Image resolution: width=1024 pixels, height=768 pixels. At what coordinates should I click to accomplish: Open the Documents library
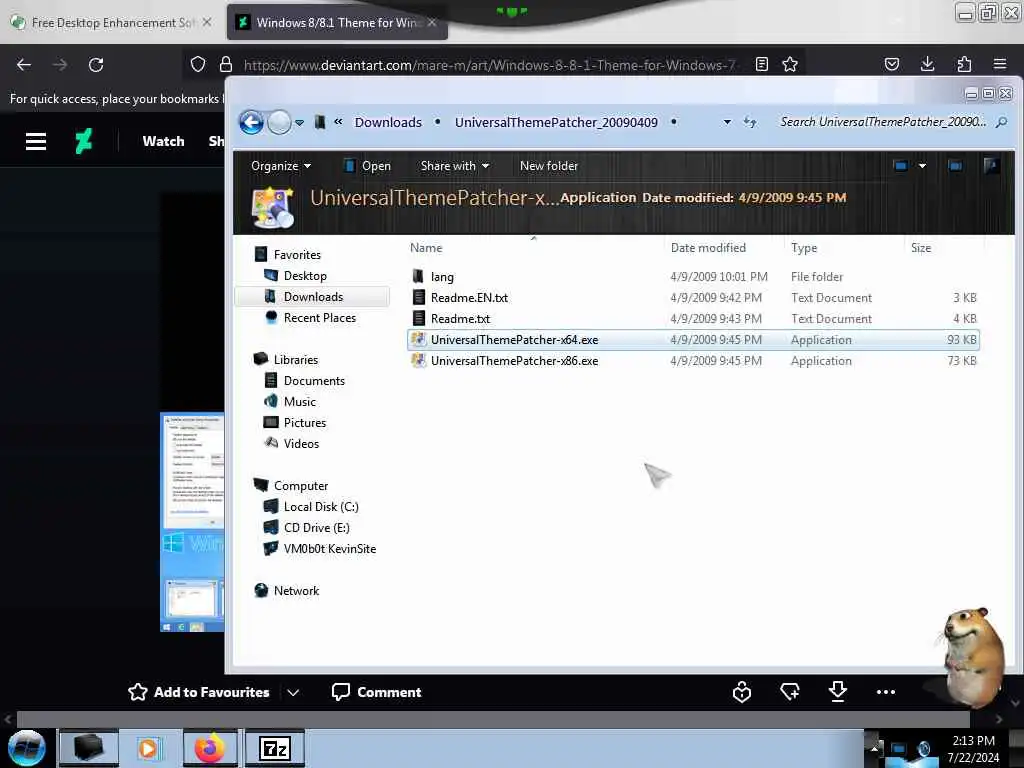(313, 381)
